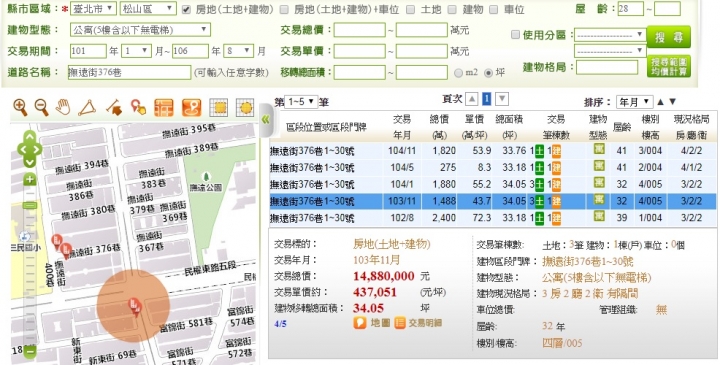Enable the 使用分區 checkbox
Viewport: 720px width, 365px height.
515,35
